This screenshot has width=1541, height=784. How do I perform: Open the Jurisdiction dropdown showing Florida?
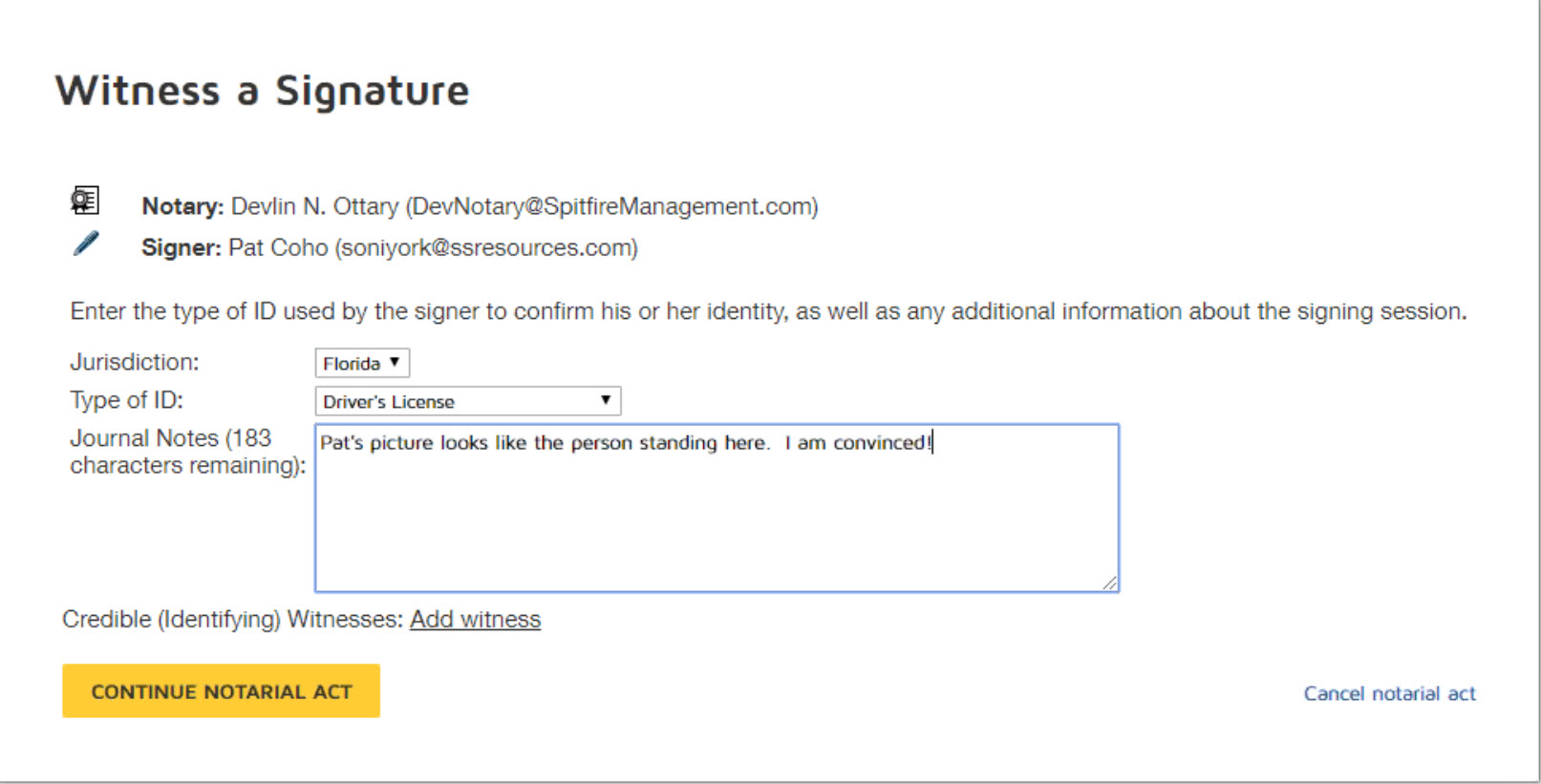pos(362,363)
